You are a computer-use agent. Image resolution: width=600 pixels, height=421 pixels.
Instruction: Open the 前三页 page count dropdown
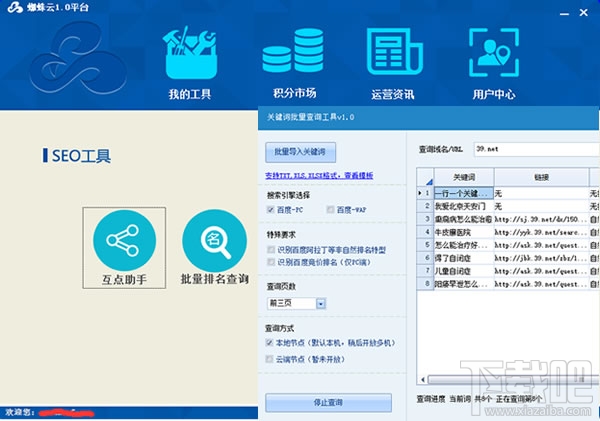click(321, 304)
